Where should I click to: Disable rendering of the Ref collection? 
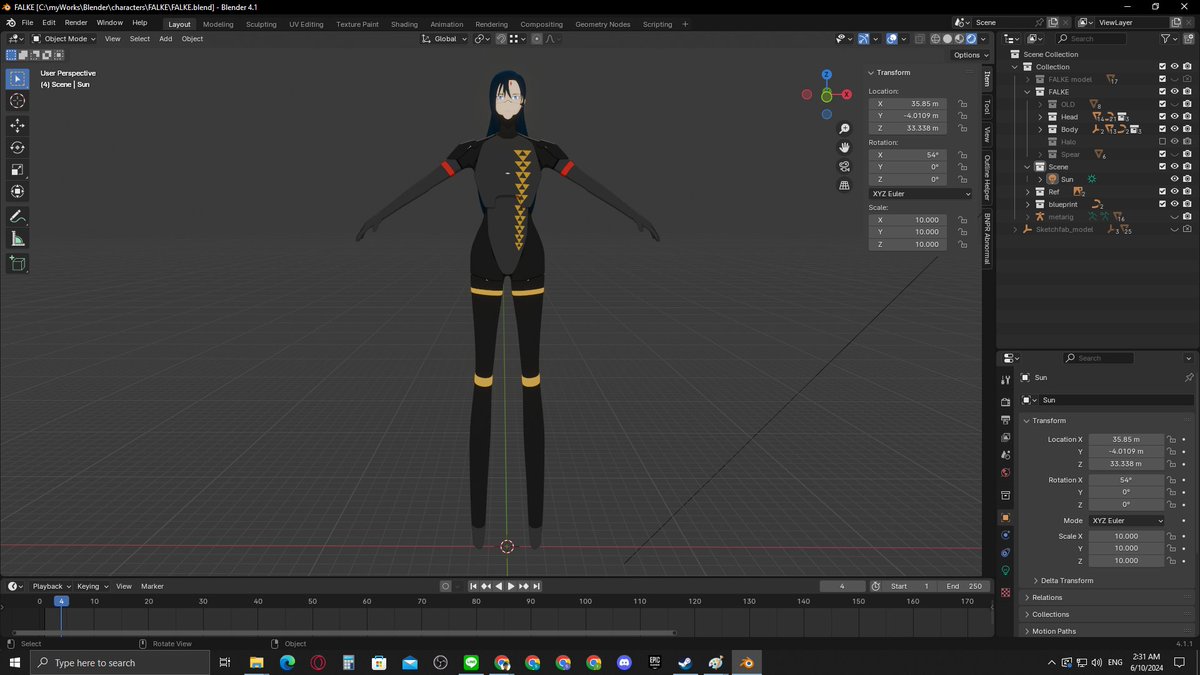coord(1187,192)
